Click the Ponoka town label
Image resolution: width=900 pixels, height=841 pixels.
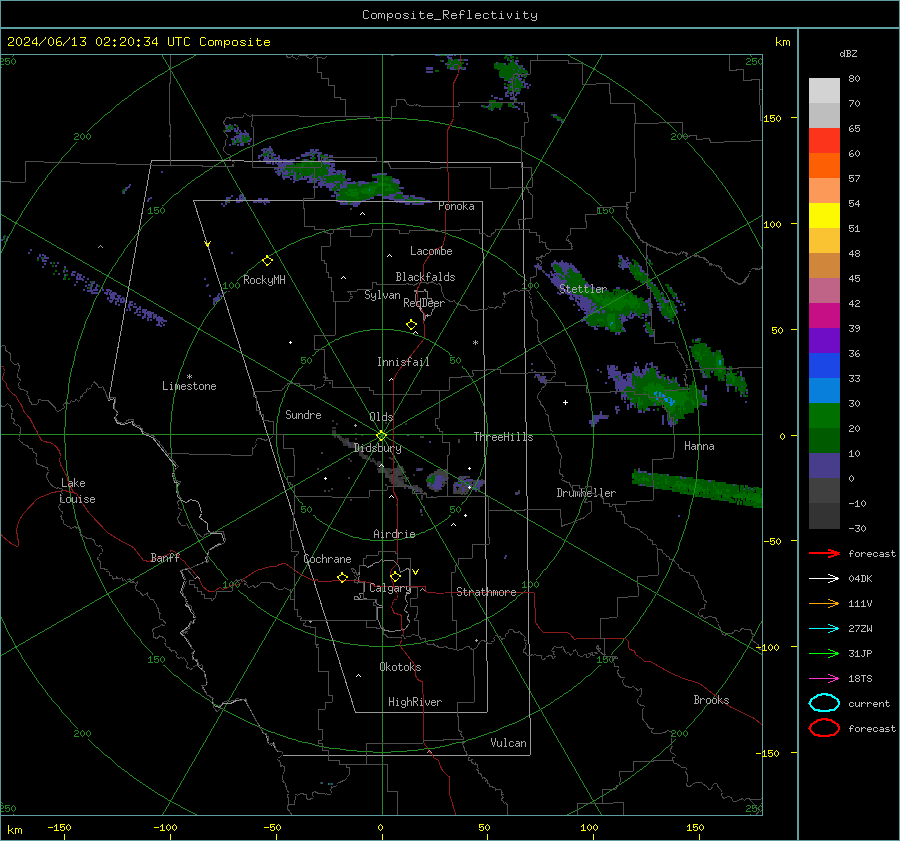pos(456,206)
